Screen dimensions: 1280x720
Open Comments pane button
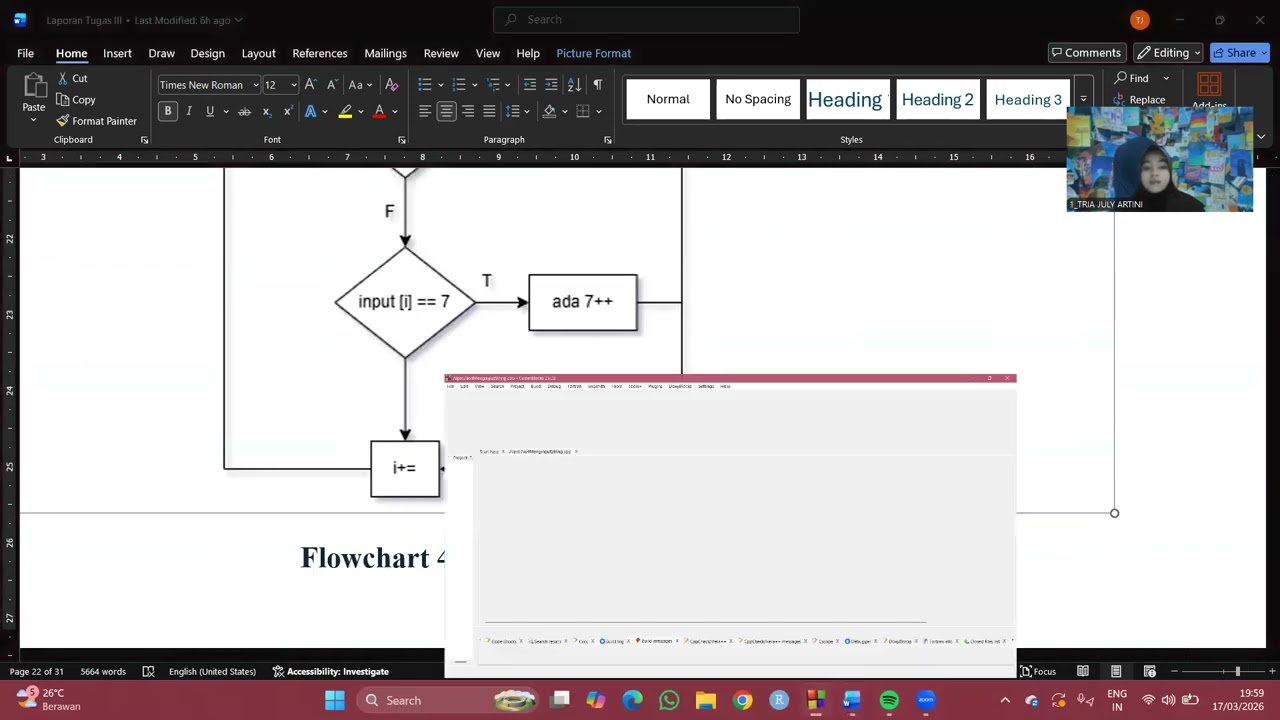[1085, 53]
